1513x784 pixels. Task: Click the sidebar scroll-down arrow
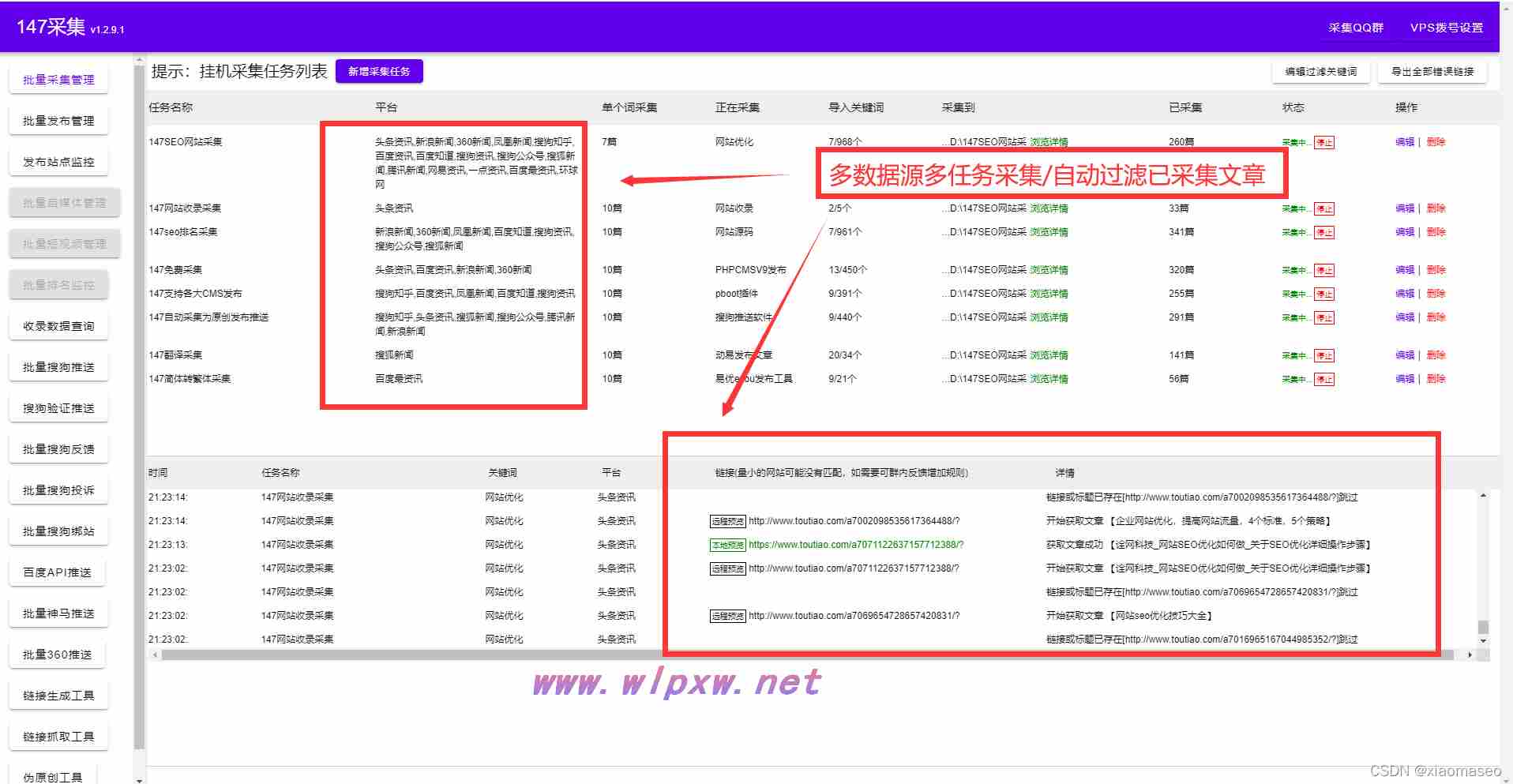(x=140, y=779)
